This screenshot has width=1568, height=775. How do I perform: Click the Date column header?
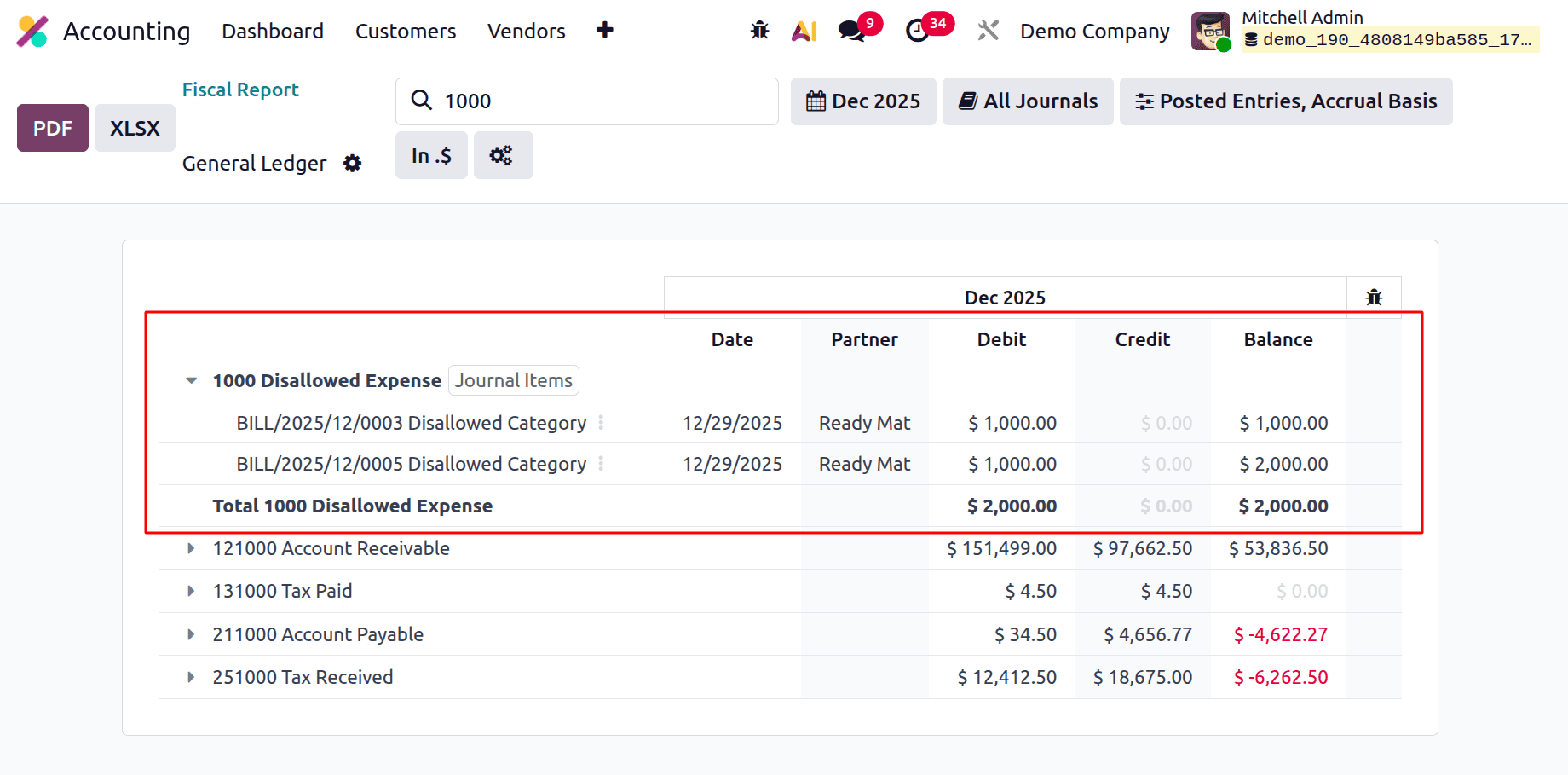pos(732,339)
